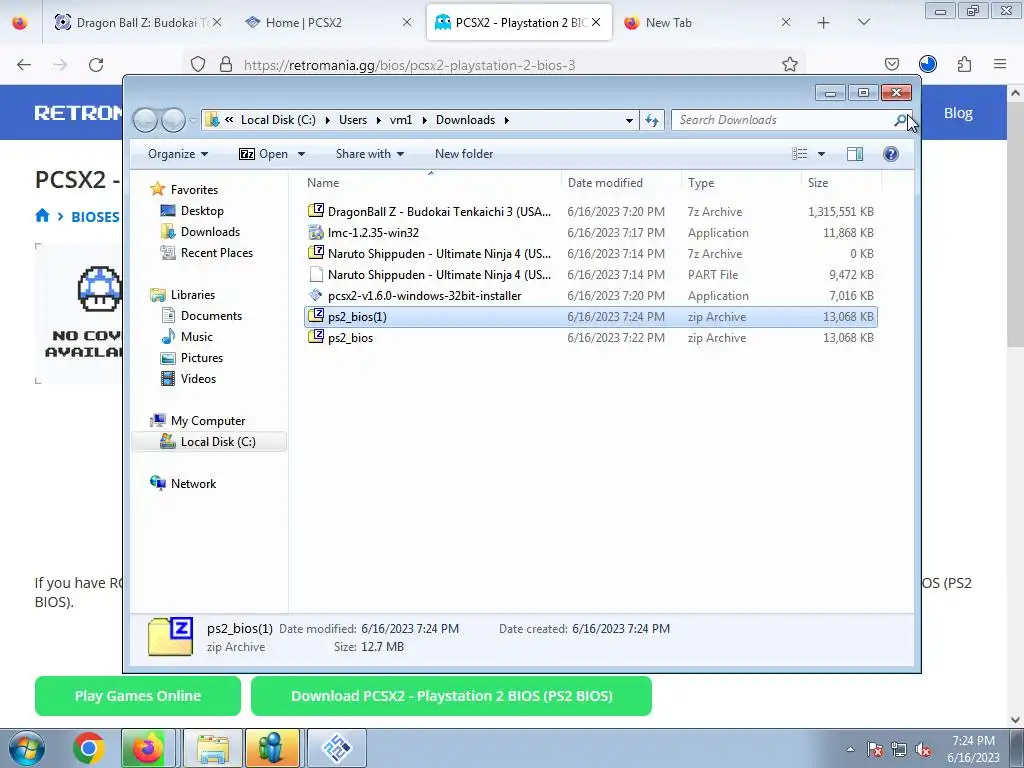Switch to Firefox in the taskbar
This screenshot has height=768, width=1024.
148,748
